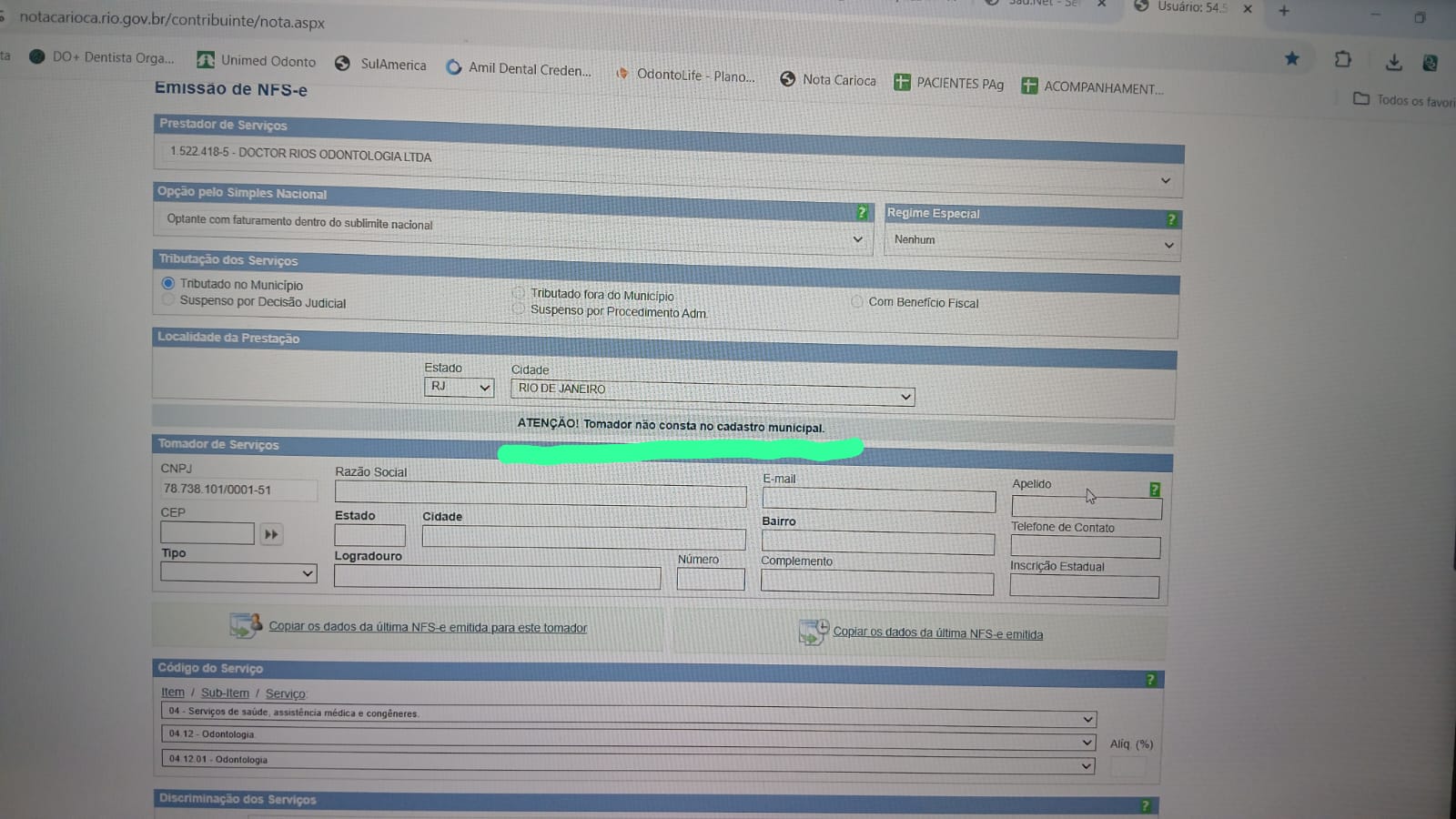
Task: Select Tributado fora do Município option
Action: 519,293
